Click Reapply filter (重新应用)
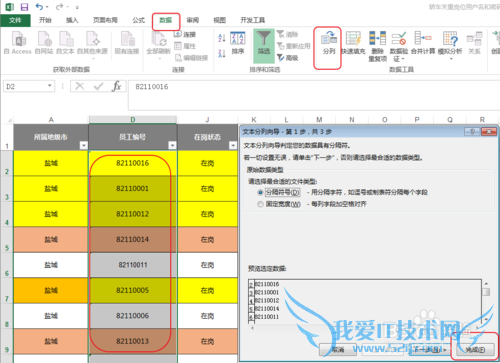The width and height of the screenshot is (500, 363). click(x=294, y=46)
